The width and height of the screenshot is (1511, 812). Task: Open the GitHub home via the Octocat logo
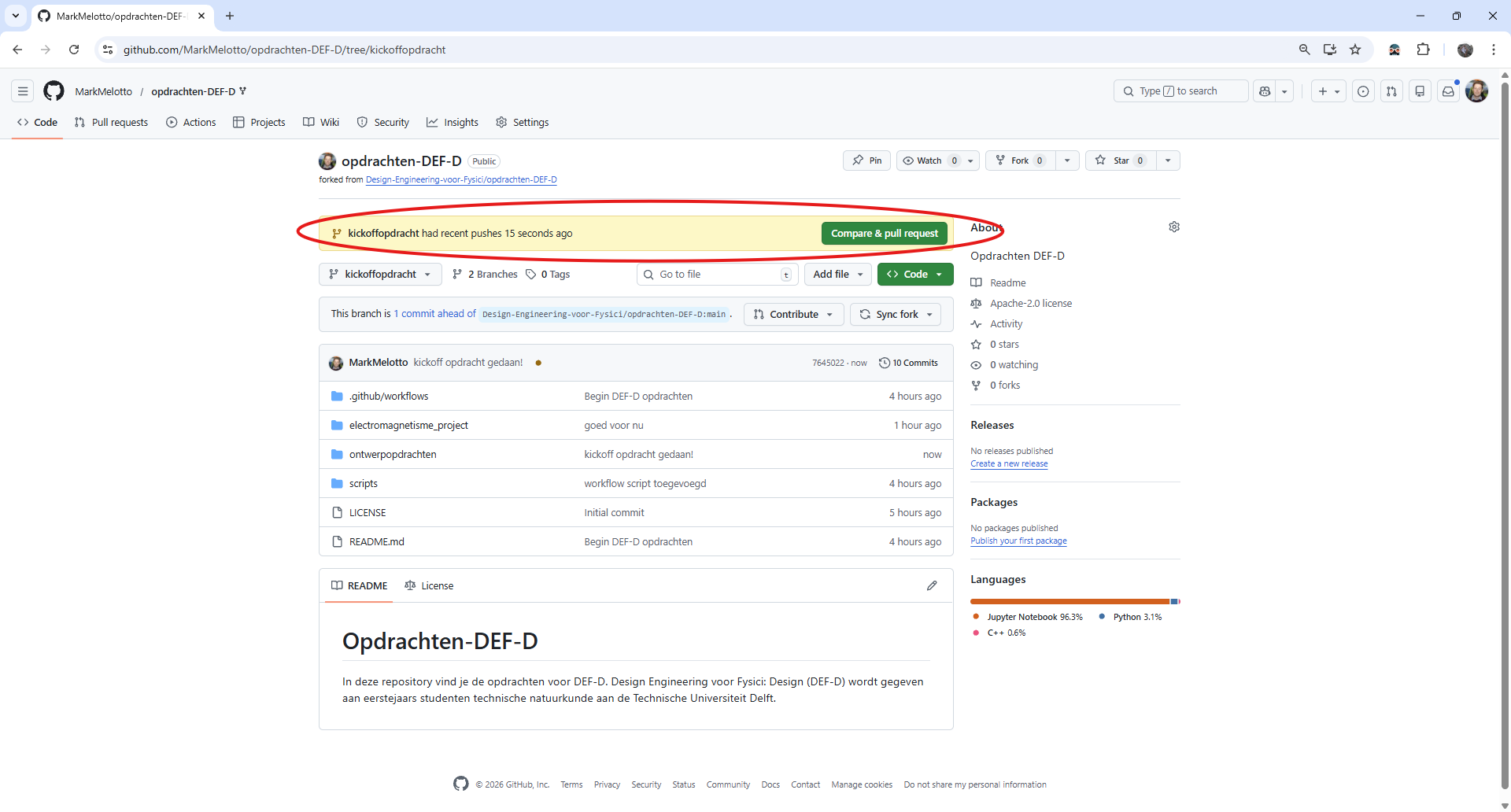pos(53,90)
